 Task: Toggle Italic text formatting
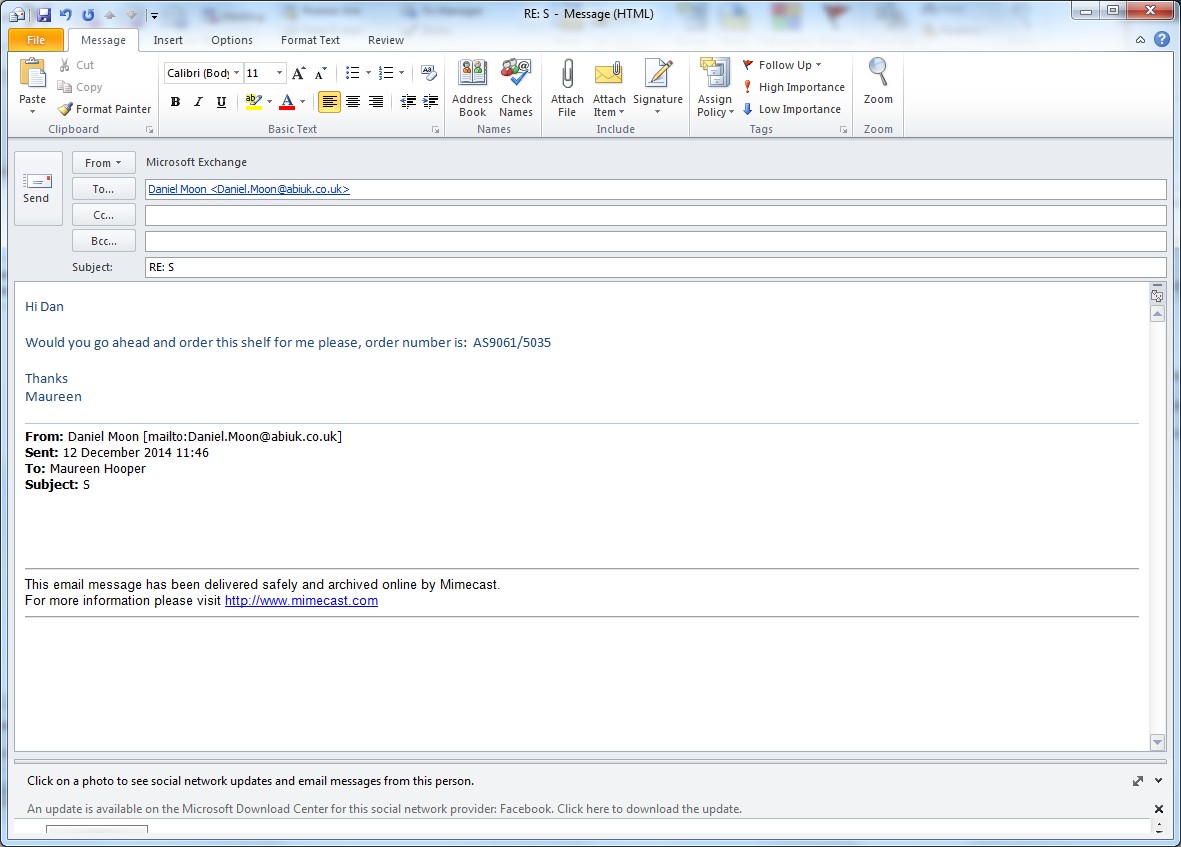[198, 102]
